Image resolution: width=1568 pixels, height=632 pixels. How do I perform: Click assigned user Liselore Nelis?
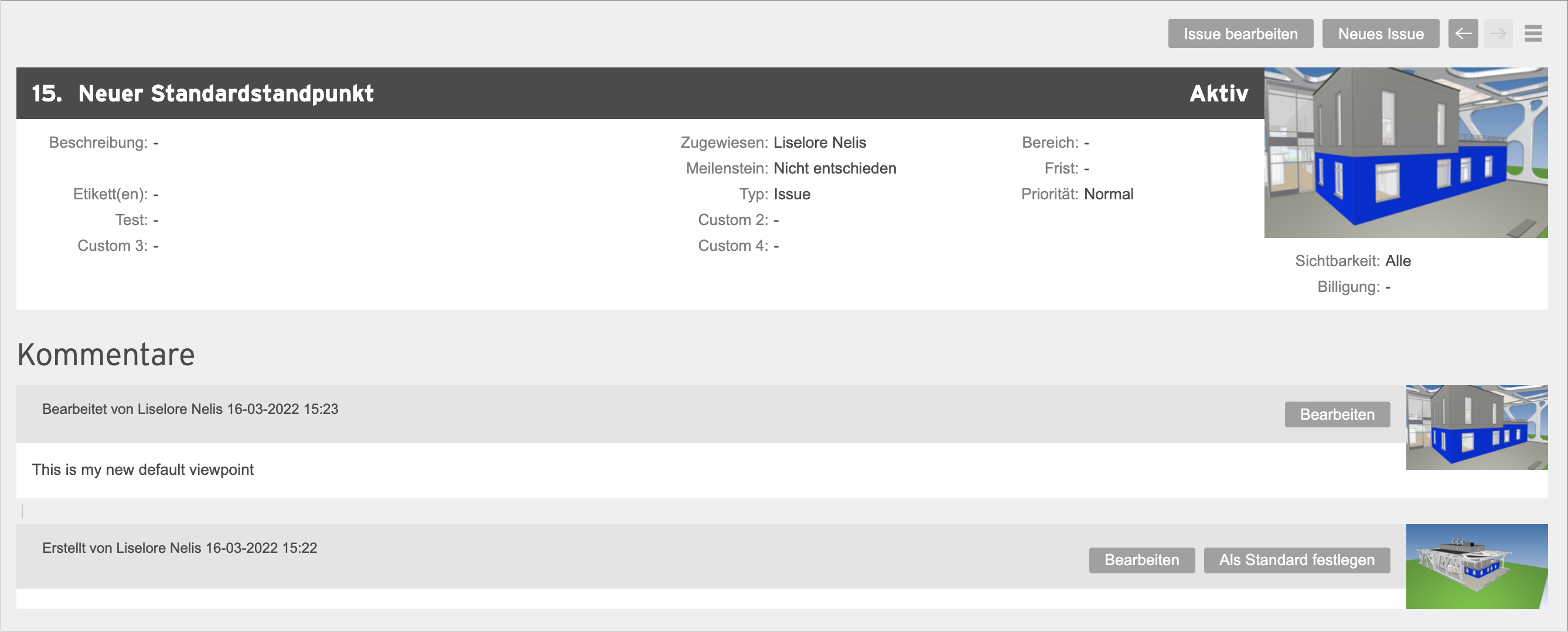coord(819,142)
